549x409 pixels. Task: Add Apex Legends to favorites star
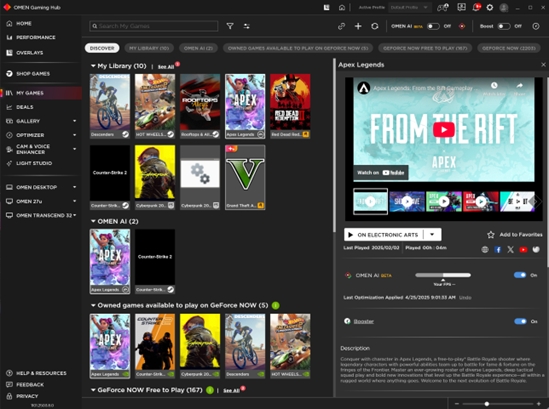tap(491, 235)
